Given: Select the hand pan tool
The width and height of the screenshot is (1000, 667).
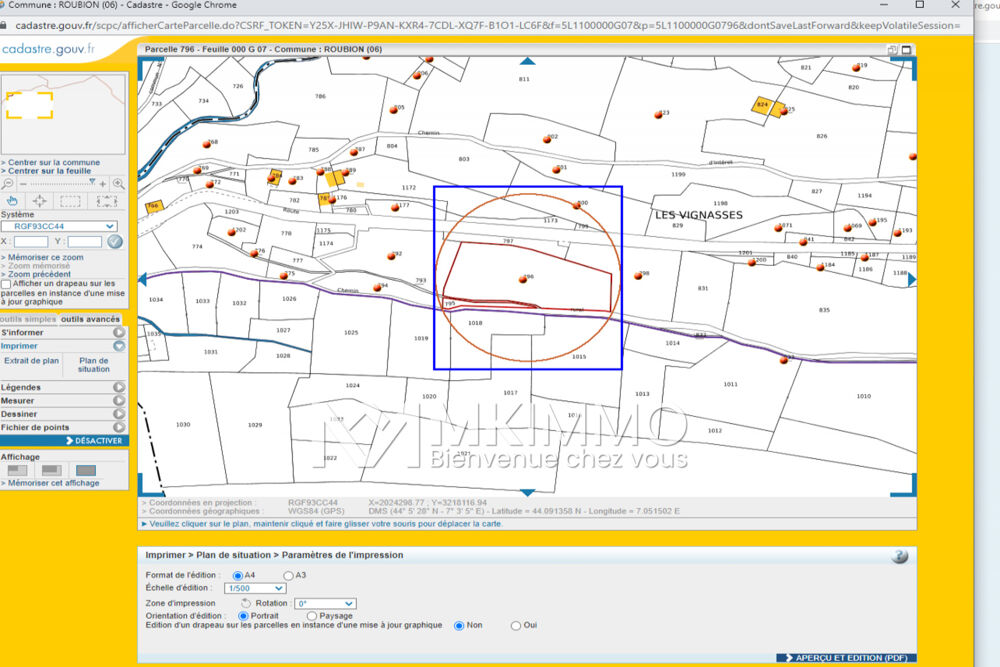Looking at the screenshot, I should click(x=13, y=200).
